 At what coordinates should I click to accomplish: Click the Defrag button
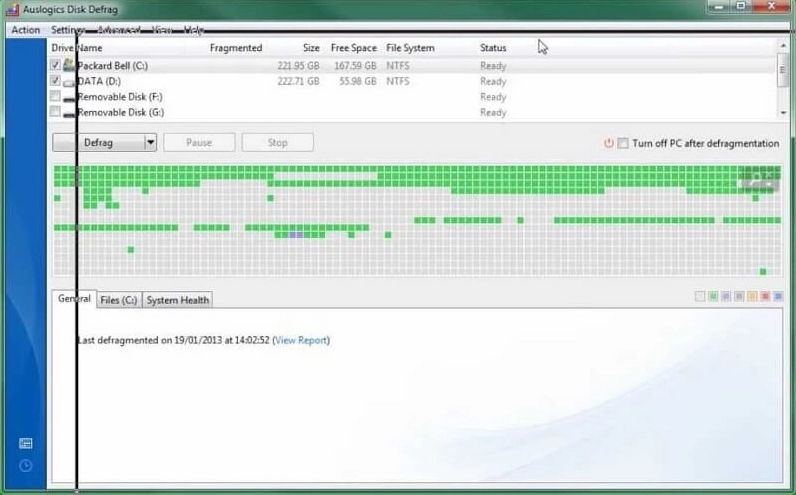pyautogui.click(x=98, y=143)
